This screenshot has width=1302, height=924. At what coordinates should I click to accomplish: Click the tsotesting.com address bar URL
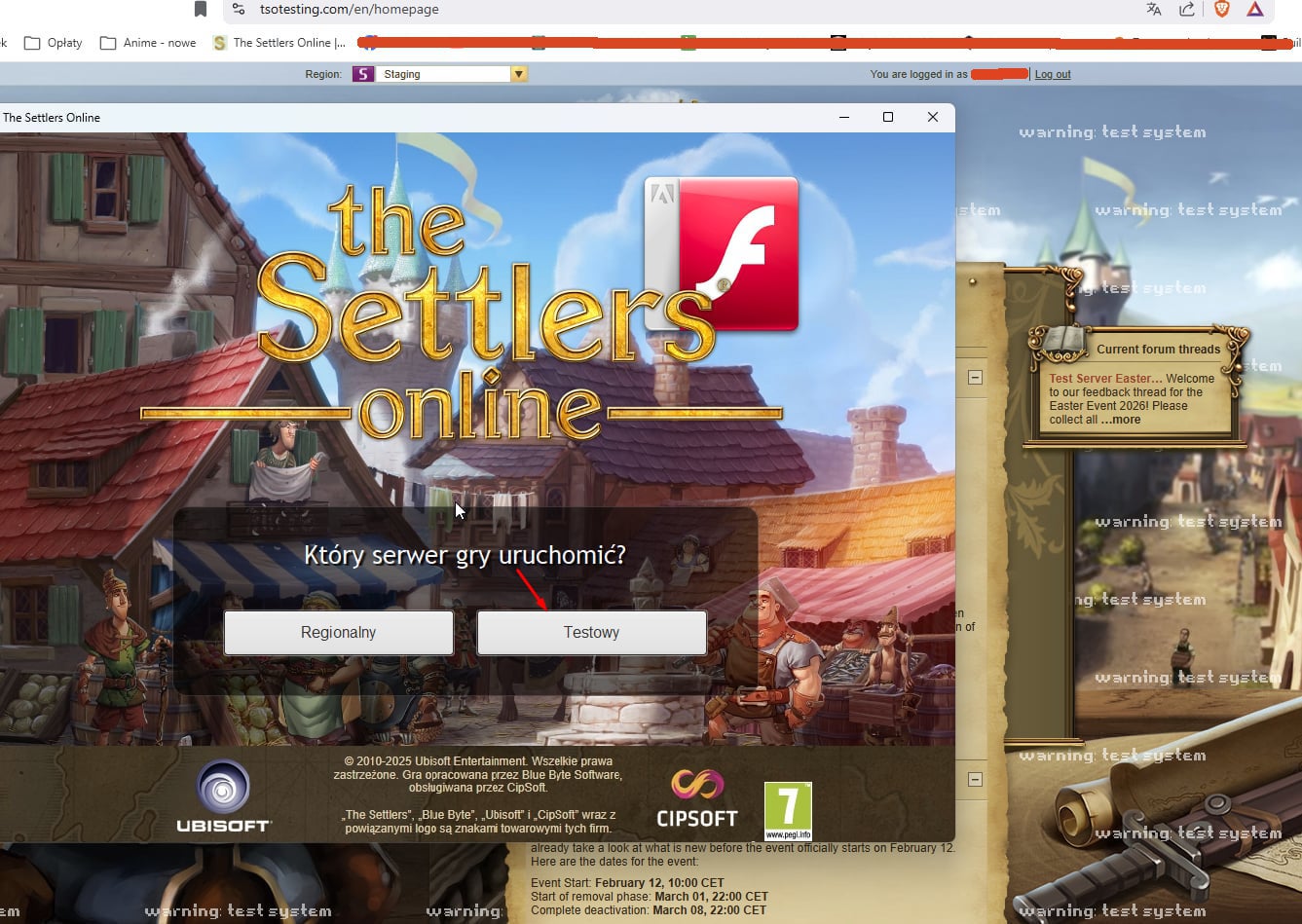point(350,10)
